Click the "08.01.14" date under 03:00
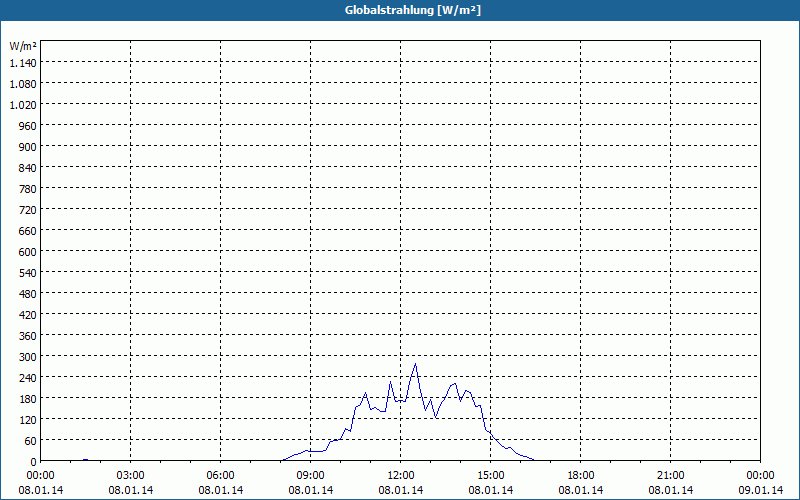Image resolution: width=800 pixels, height=500 pixels. pos(131,490)
